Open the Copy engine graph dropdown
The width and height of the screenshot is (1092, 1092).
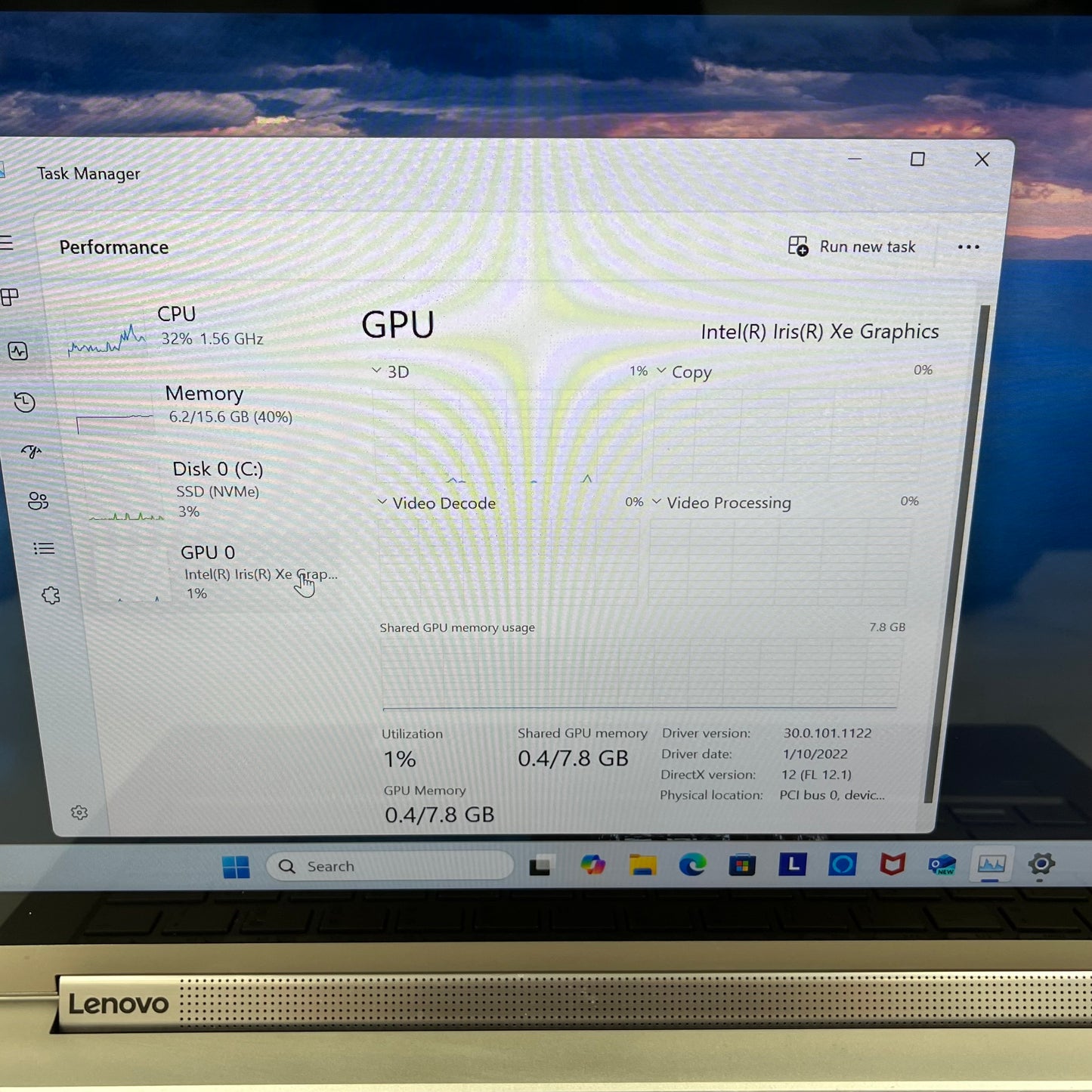click(684, 372)
